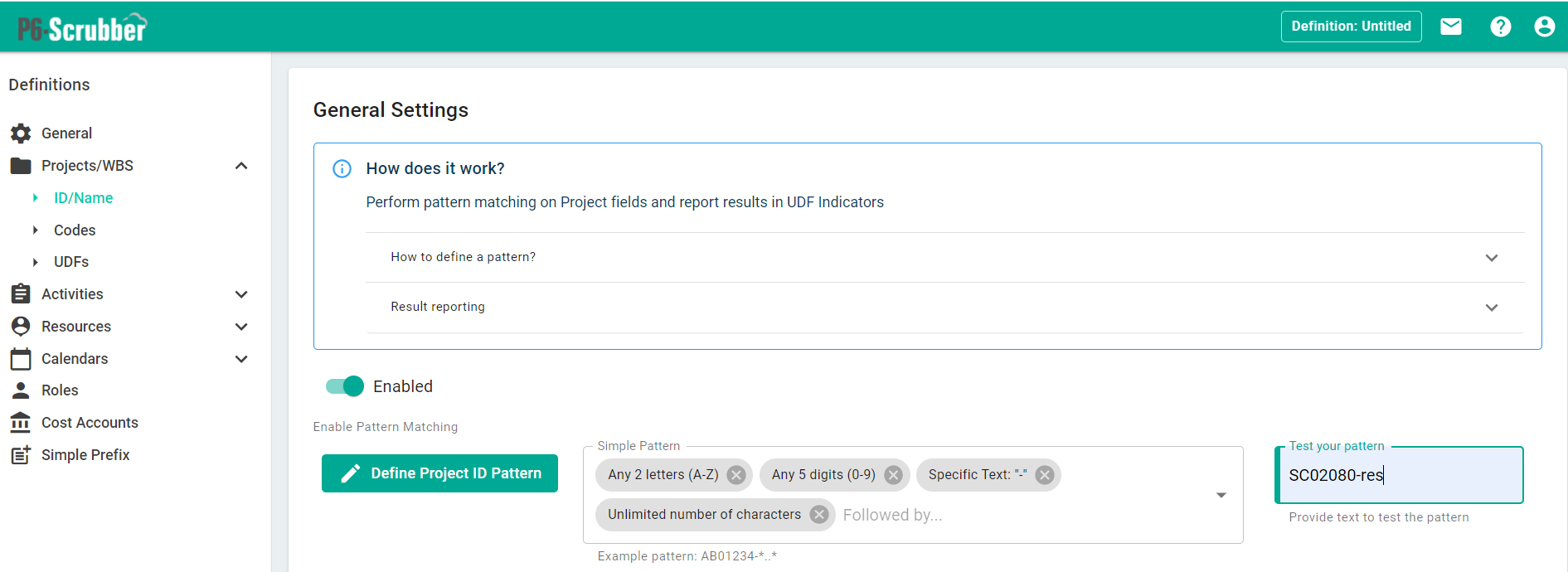Click the Define Project ID Pattern button
The image size is (1568, 572).
[439, 473]
